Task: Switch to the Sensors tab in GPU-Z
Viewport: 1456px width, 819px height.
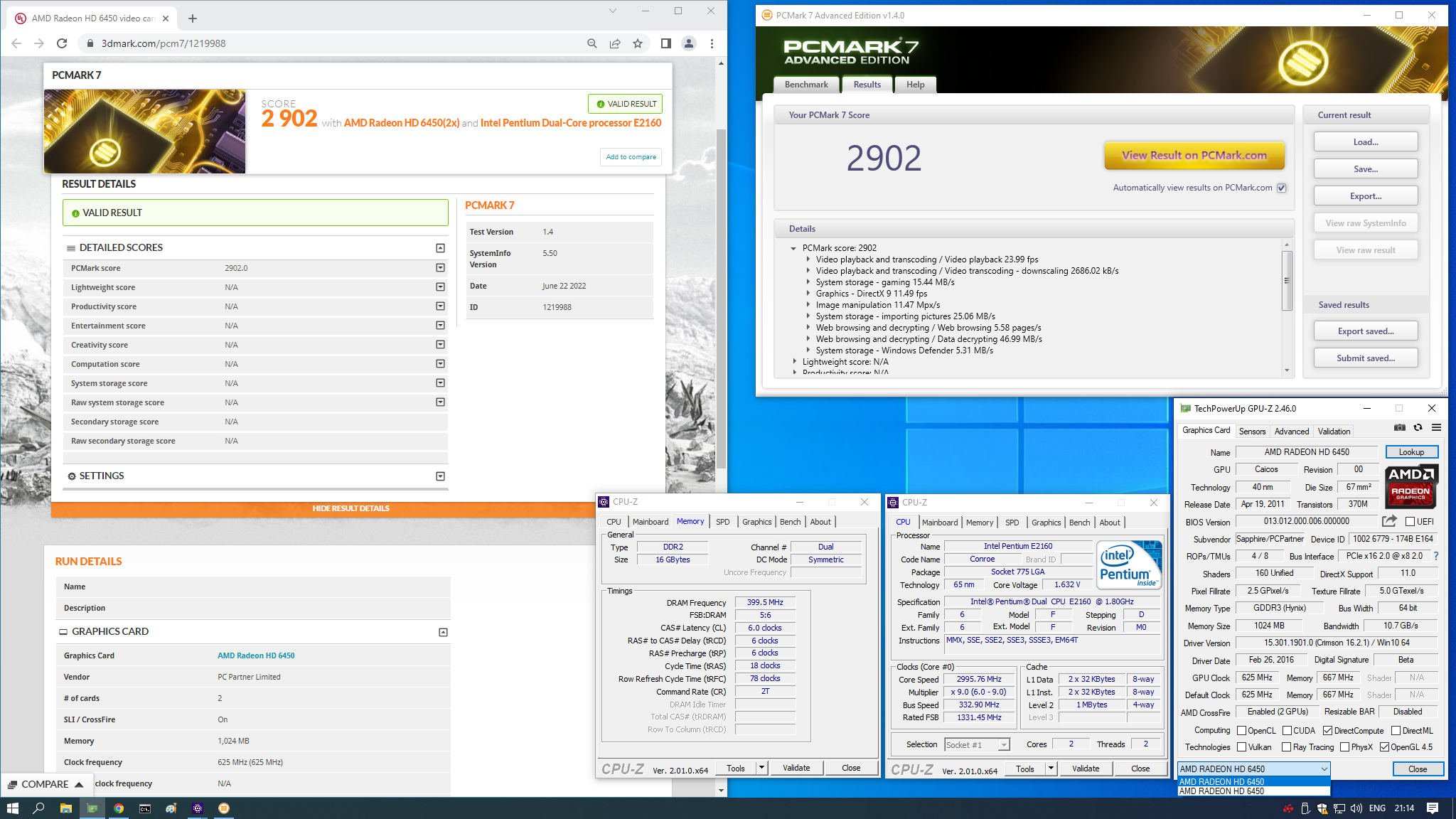Action: tap(1252, 432)
